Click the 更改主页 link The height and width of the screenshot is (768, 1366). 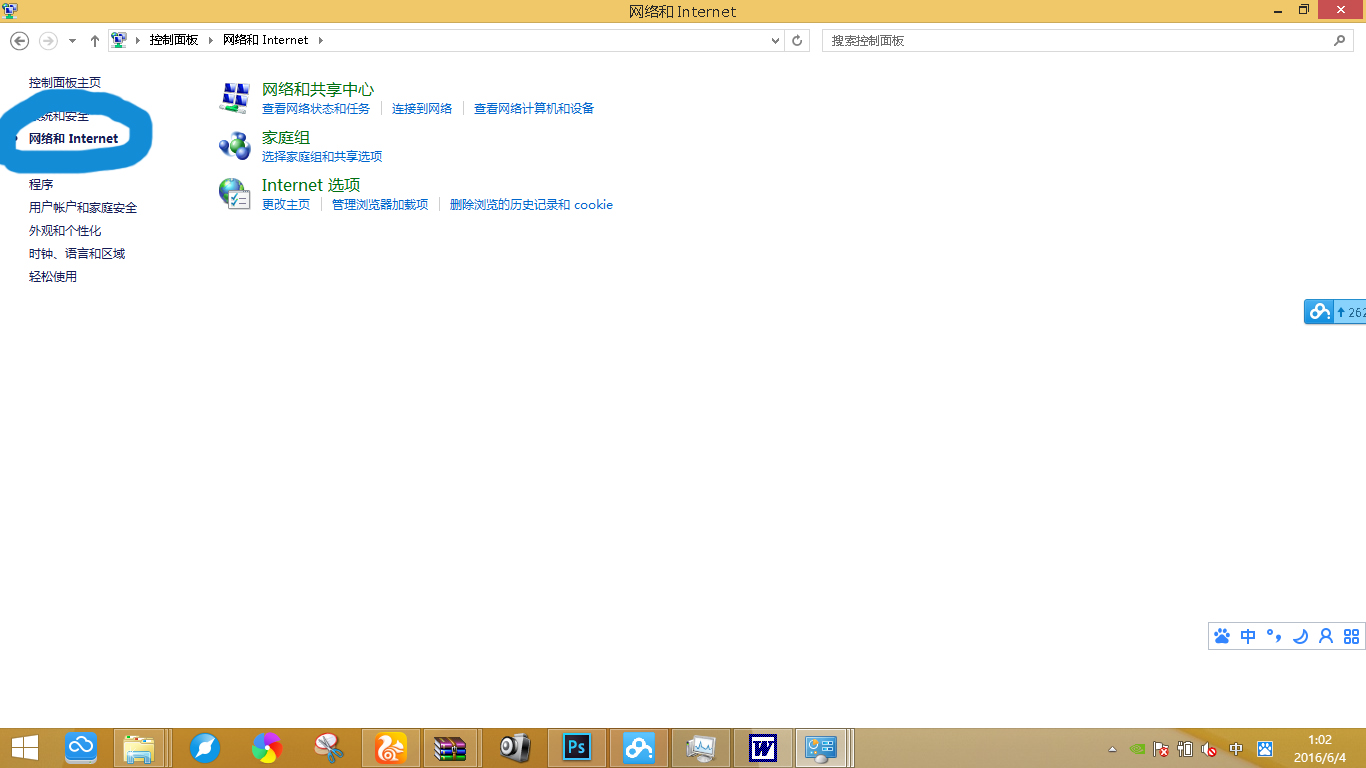[x=286, y=204]
